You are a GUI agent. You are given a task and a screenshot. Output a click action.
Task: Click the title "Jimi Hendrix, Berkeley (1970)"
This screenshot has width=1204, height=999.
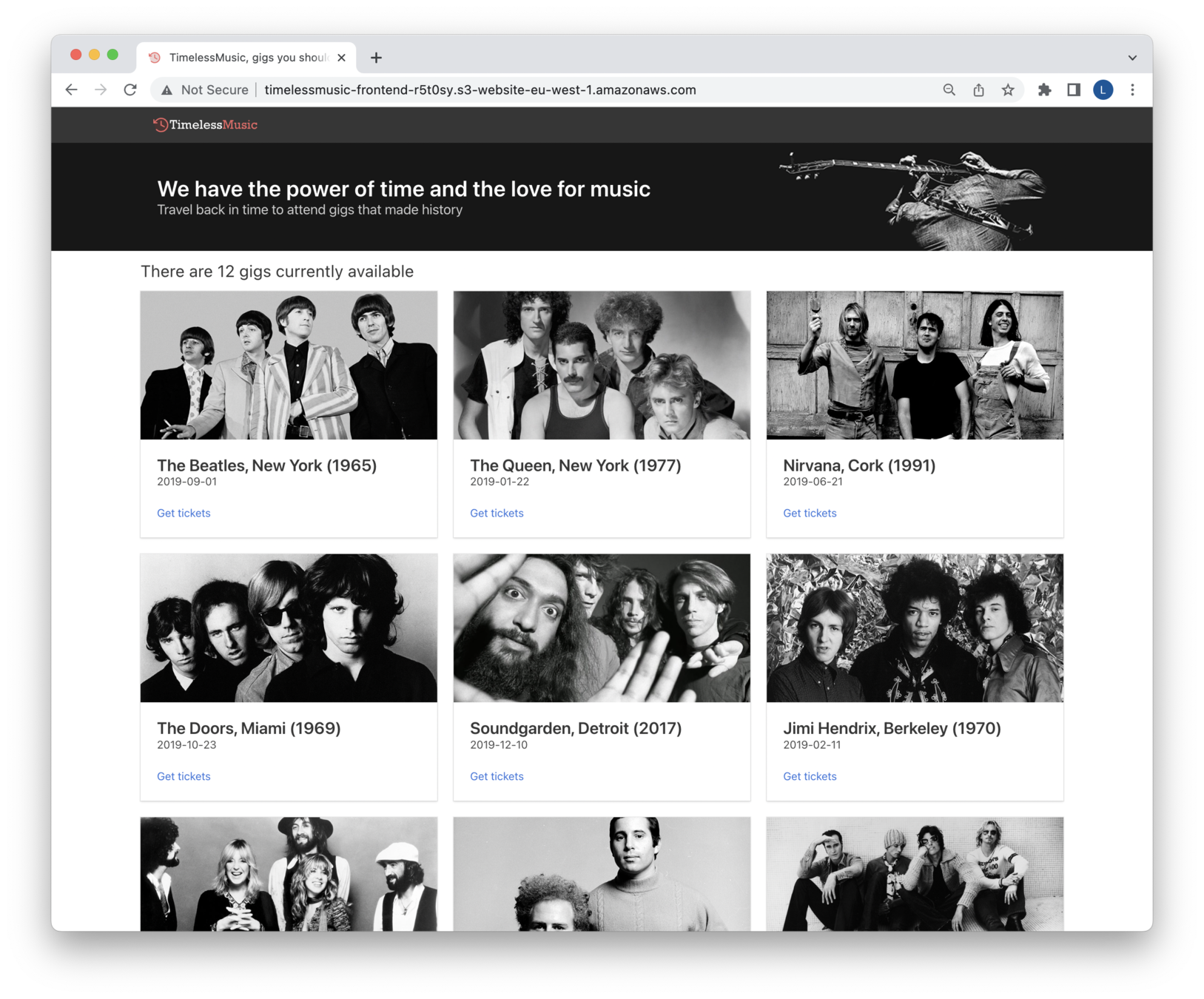point(892,728)
